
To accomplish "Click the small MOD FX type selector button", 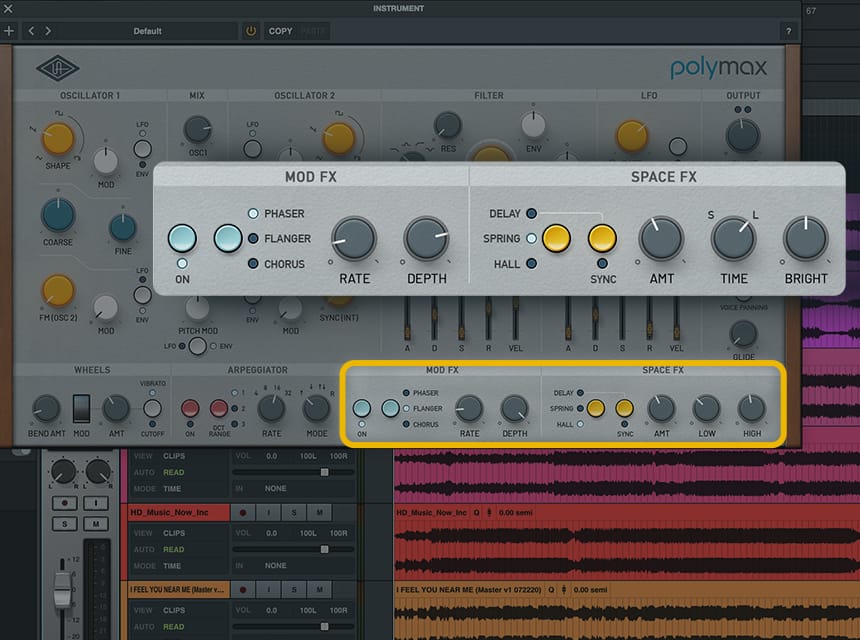I will [391, 409].
